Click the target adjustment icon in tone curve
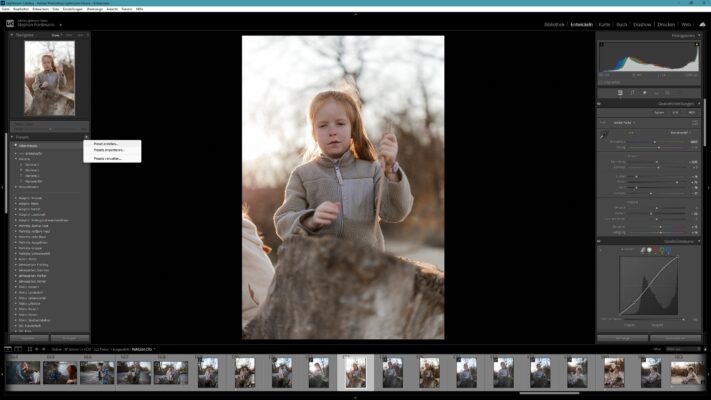711x400 pixels. point(601,250)
